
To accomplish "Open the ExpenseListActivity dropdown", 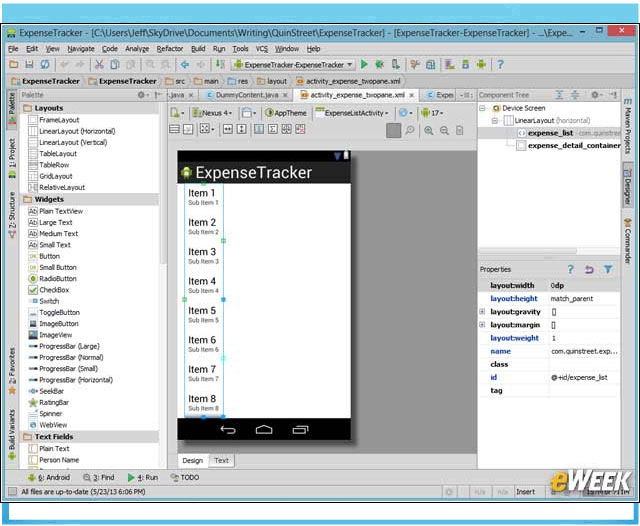I will click(352, 113).
